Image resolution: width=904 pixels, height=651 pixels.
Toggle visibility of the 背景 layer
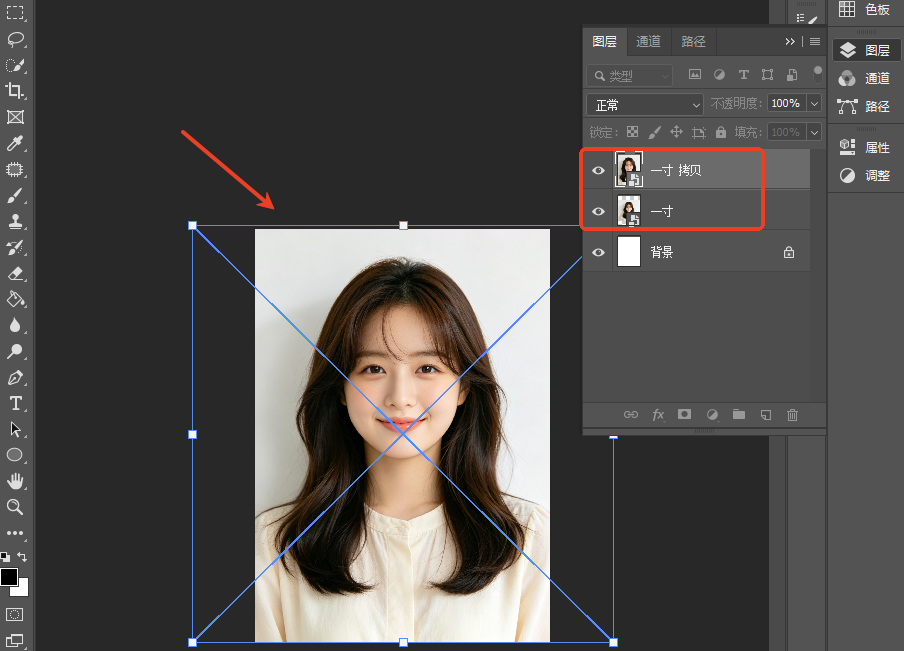pos(598,252)
